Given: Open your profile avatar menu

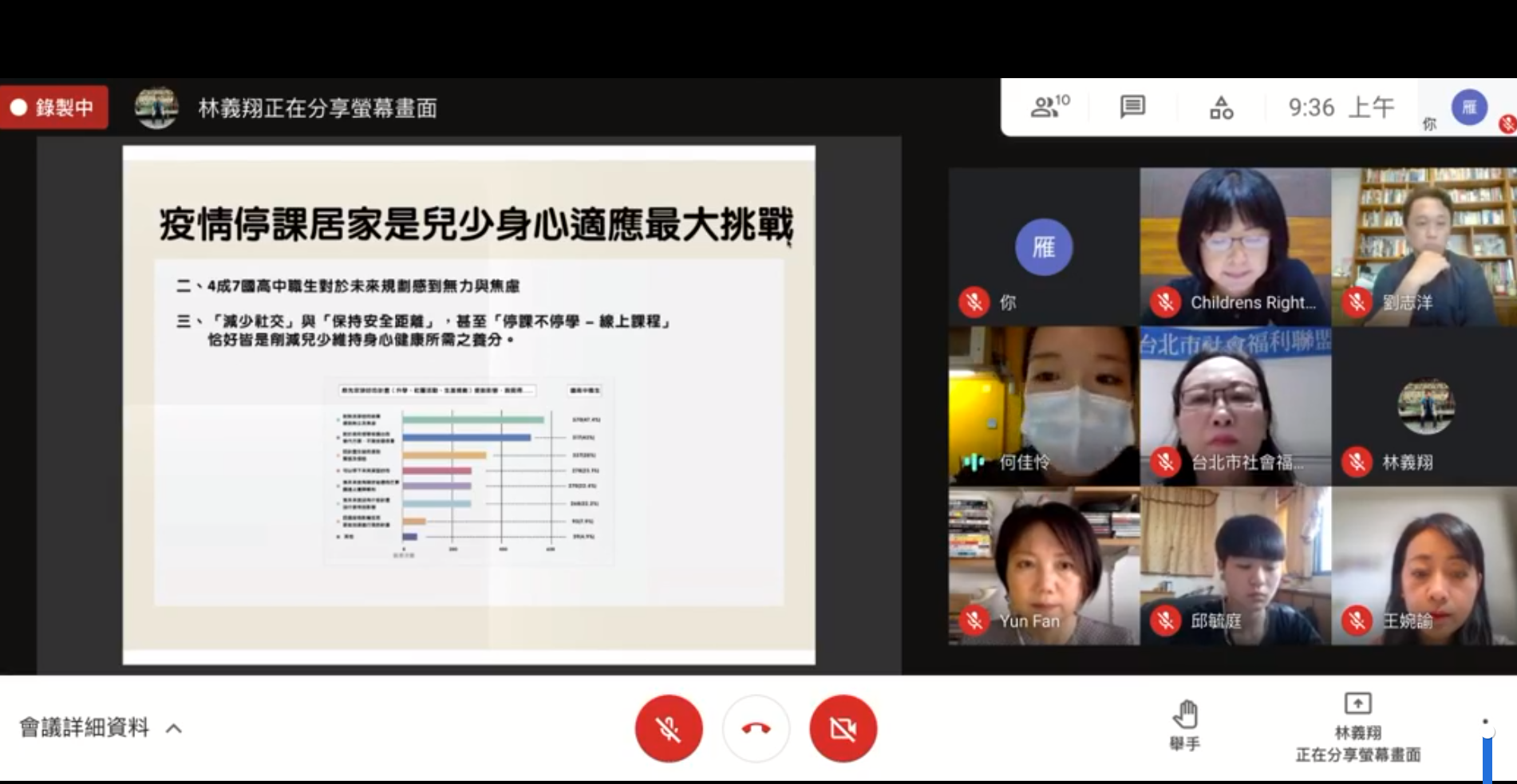Looking at the screenshot, I should tap(1468, 108).
